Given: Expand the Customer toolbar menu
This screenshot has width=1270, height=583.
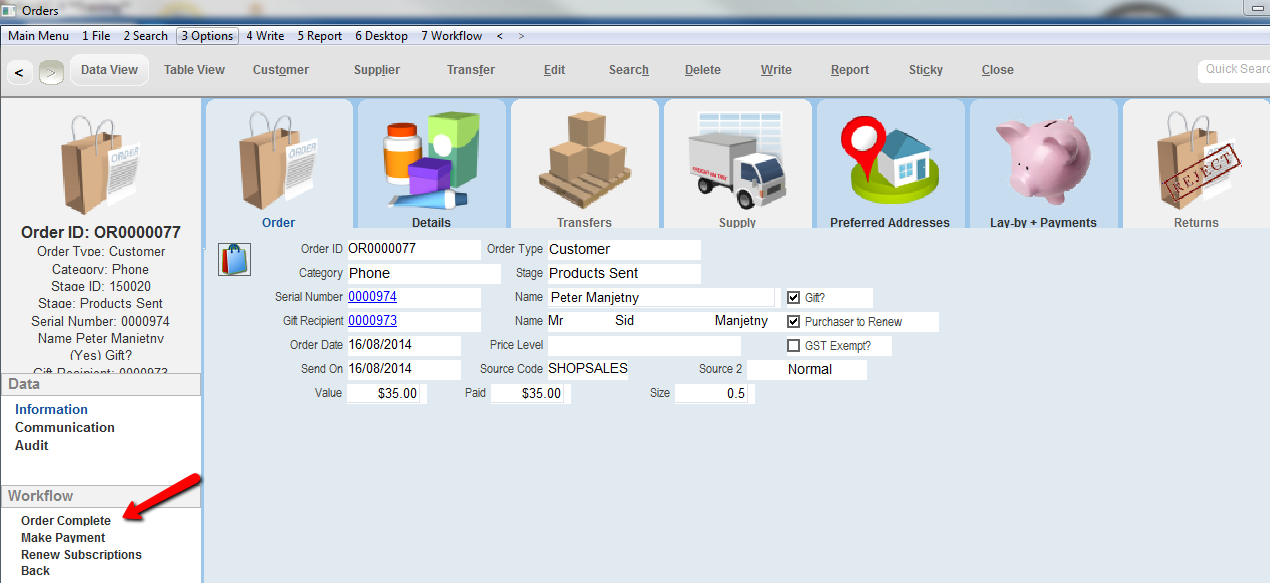Looking at the screenshot, I should [x=281, y=70].
